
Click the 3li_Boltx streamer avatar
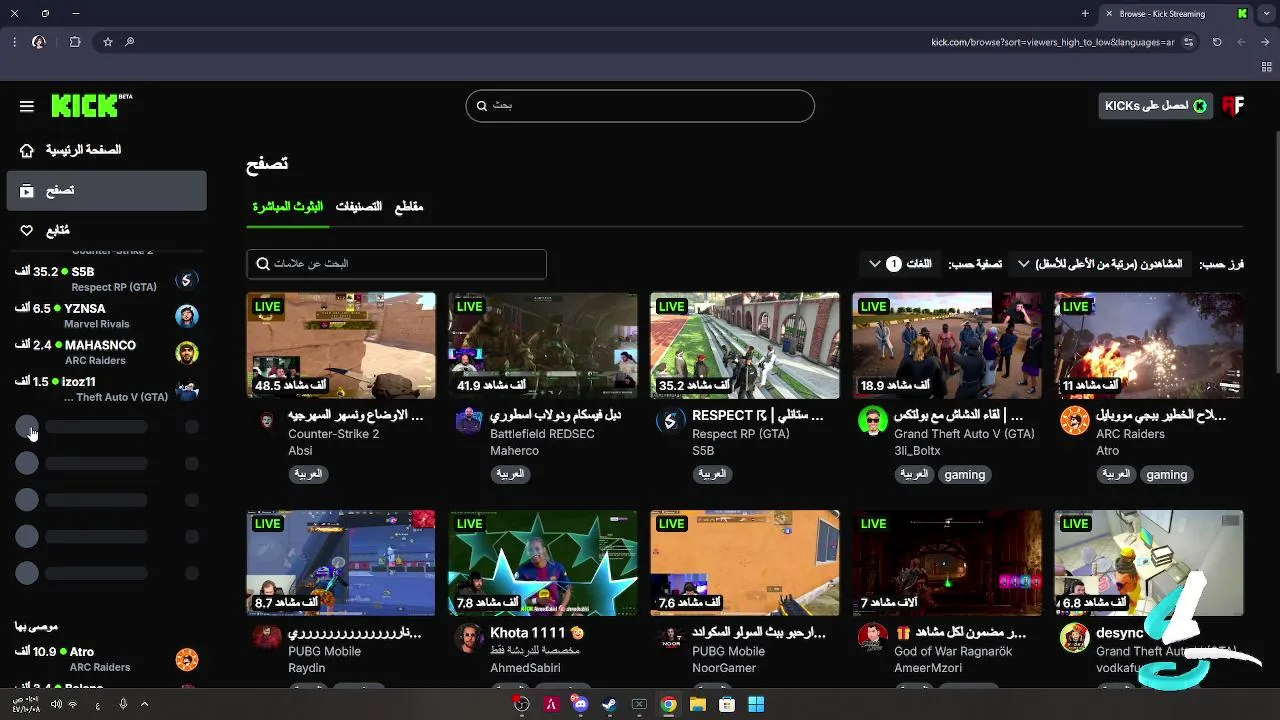872,421
